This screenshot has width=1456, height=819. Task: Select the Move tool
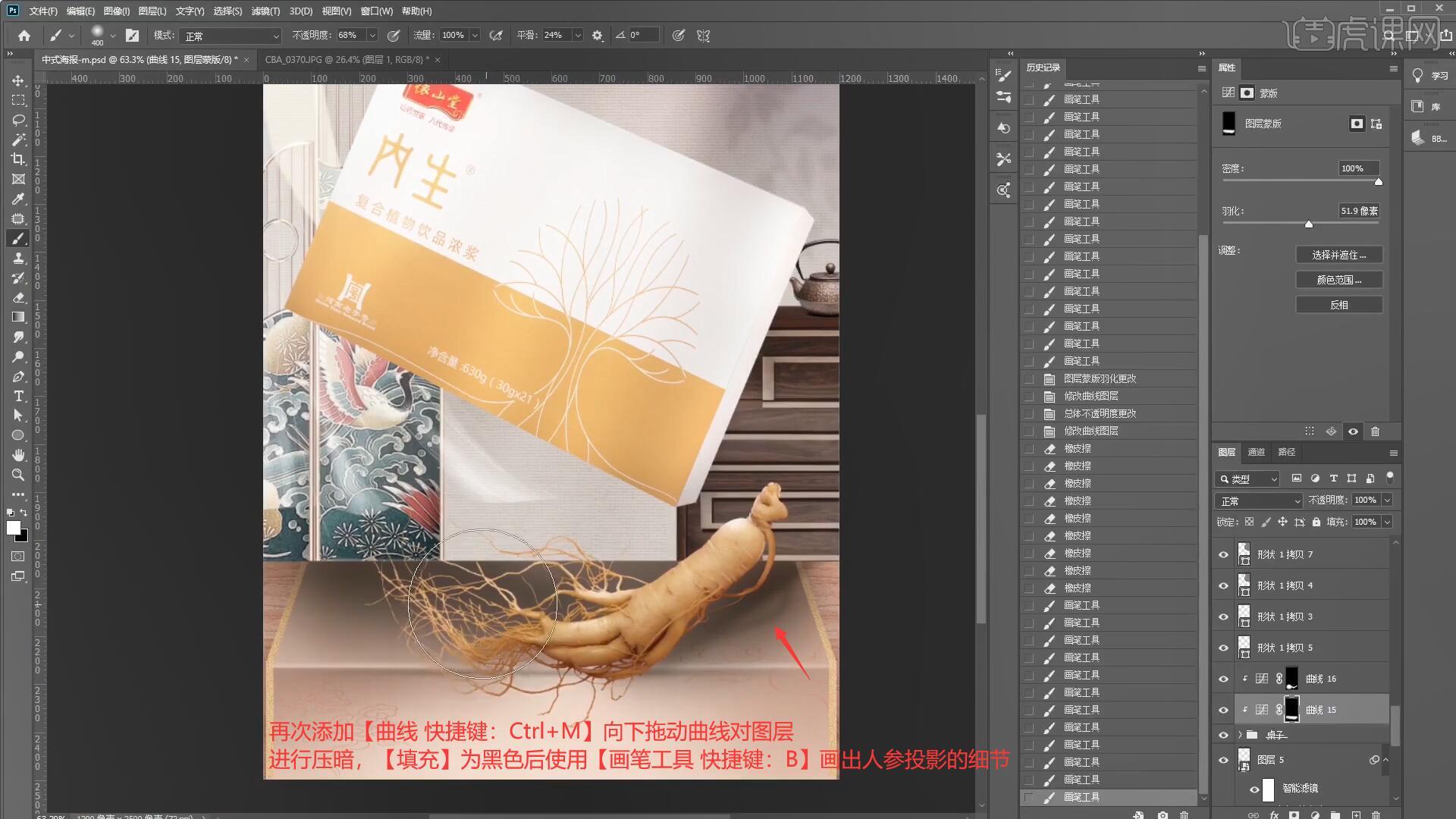click(18, 80)
